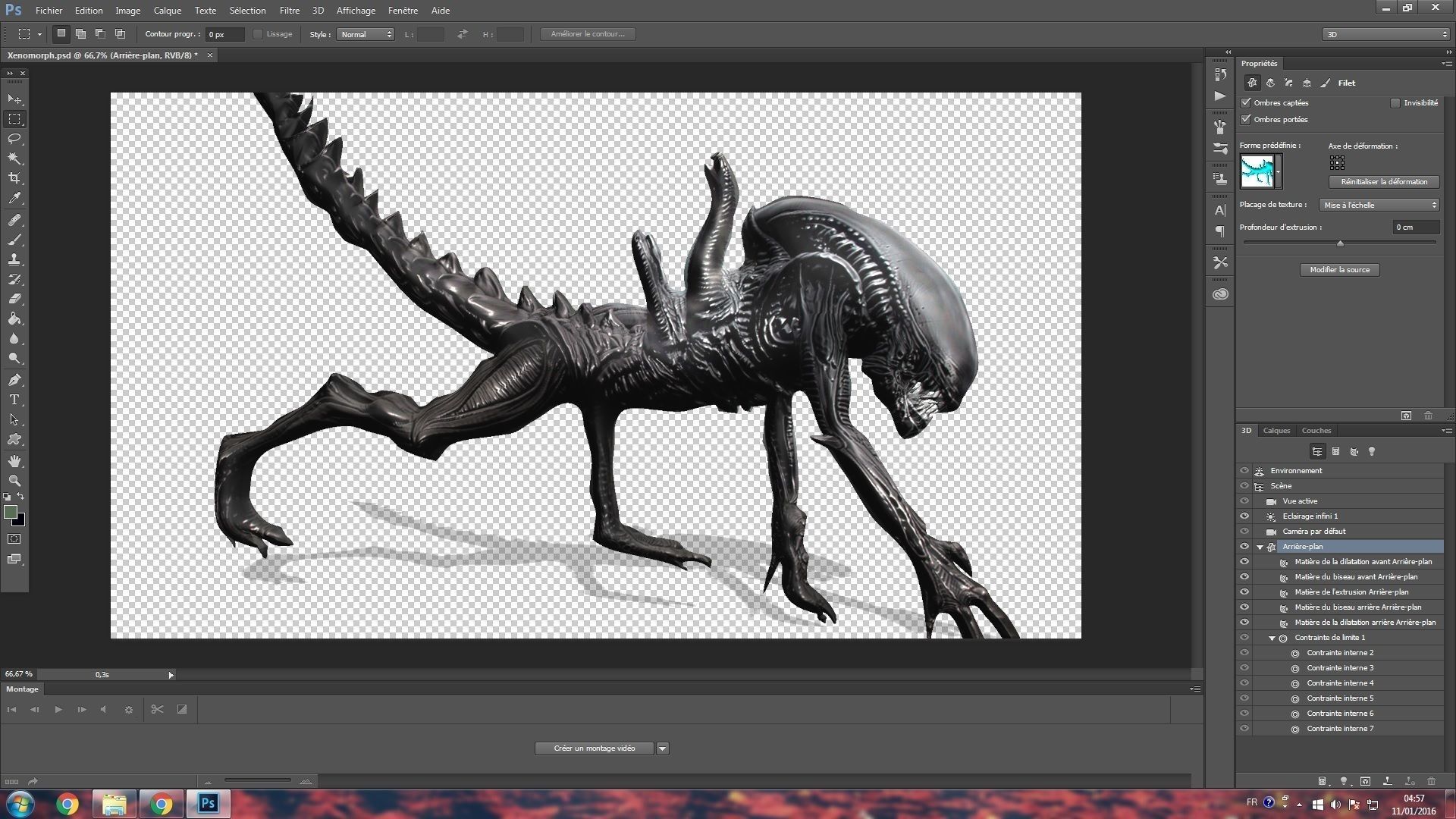Select the Pen tool
The height and width of the screenshot is (819, 1456).
[x=14, y=380]
